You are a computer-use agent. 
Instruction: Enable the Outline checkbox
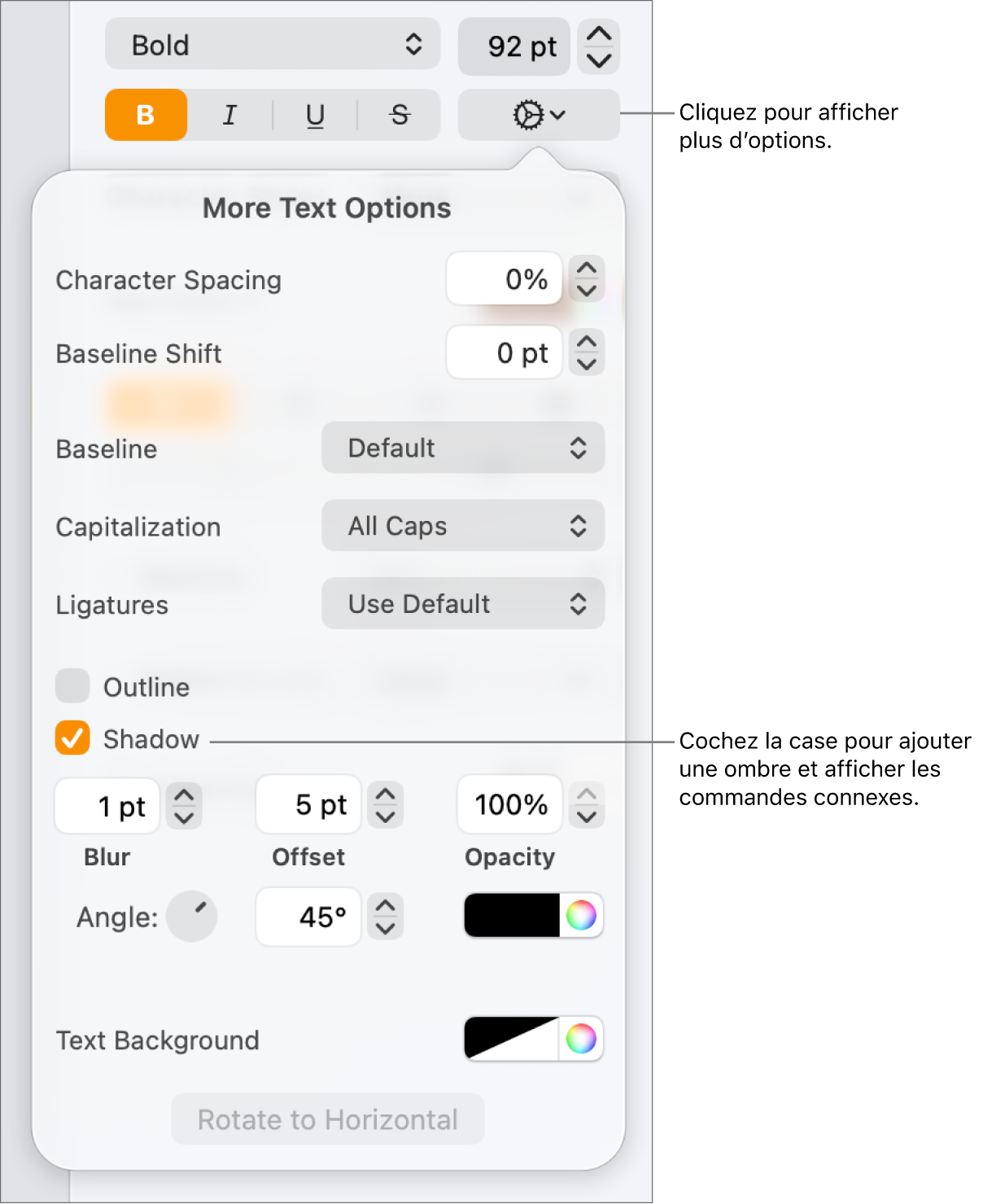(x=72, y=686)
